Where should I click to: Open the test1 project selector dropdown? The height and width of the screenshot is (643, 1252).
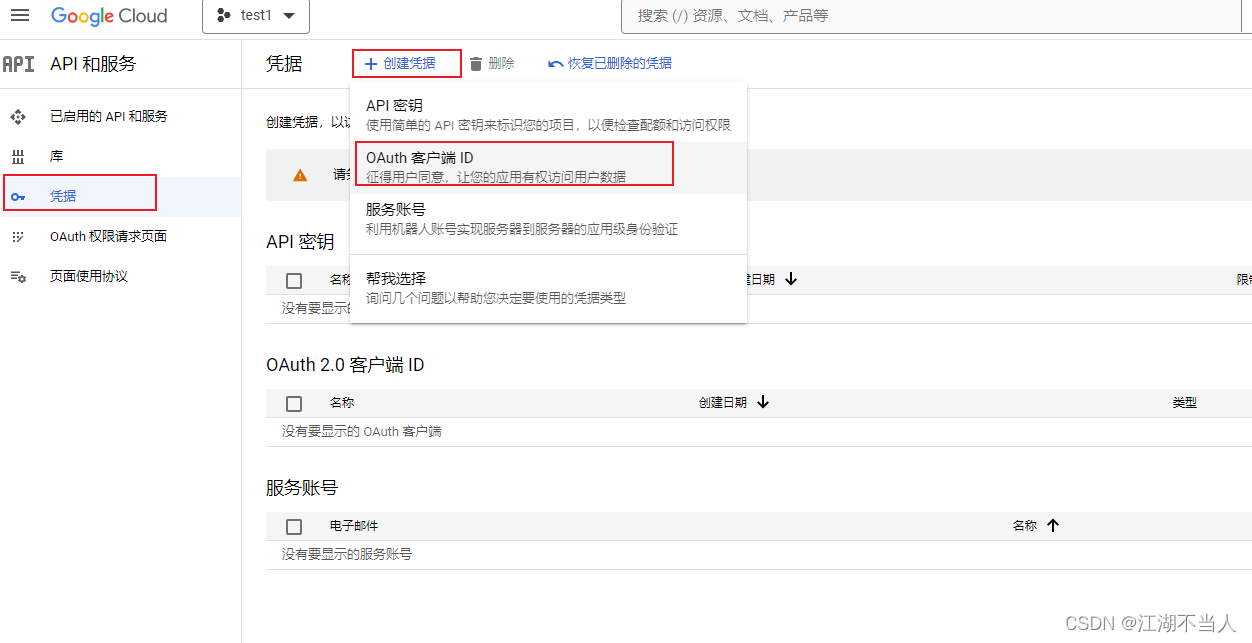pos(256,16)
